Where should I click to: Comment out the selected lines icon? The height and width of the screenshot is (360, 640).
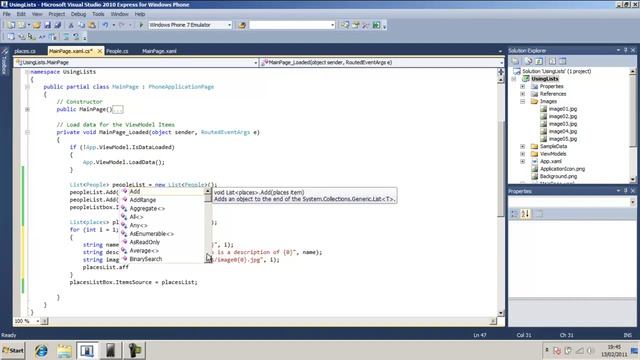click(x=66, y=37)
